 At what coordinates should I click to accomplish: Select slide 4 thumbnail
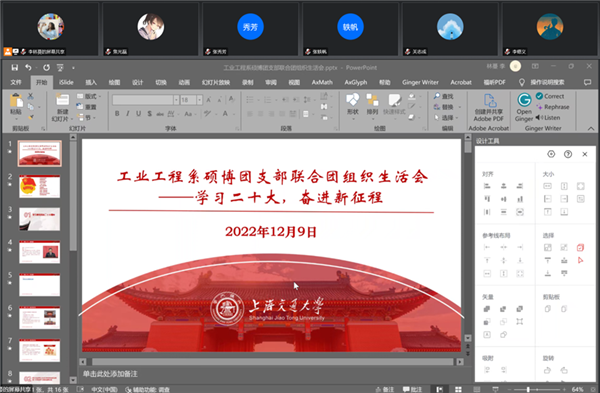(40, 252)
